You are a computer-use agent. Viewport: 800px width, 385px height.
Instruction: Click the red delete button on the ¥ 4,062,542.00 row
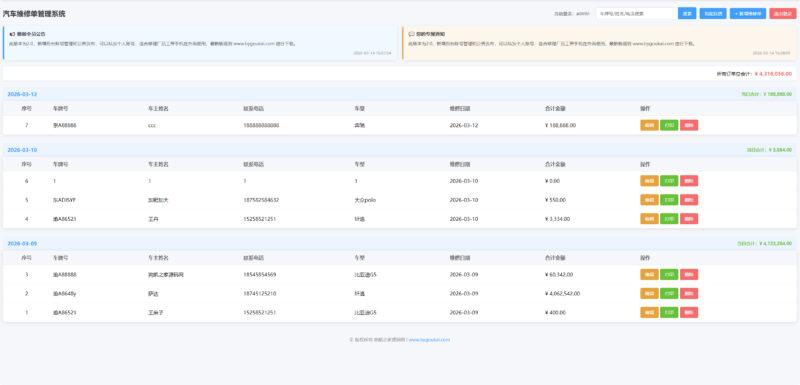click(689, 294)
